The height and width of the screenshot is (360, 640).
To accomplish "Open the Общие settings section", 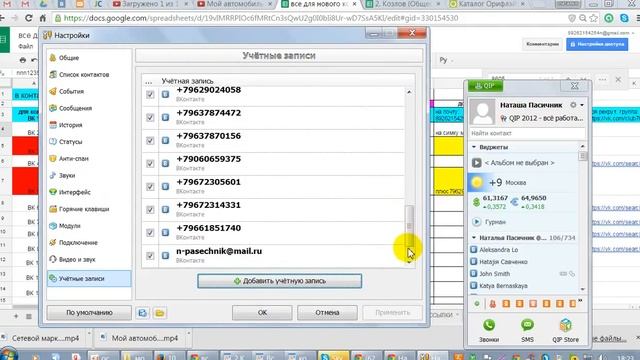I will pos(69,58).
